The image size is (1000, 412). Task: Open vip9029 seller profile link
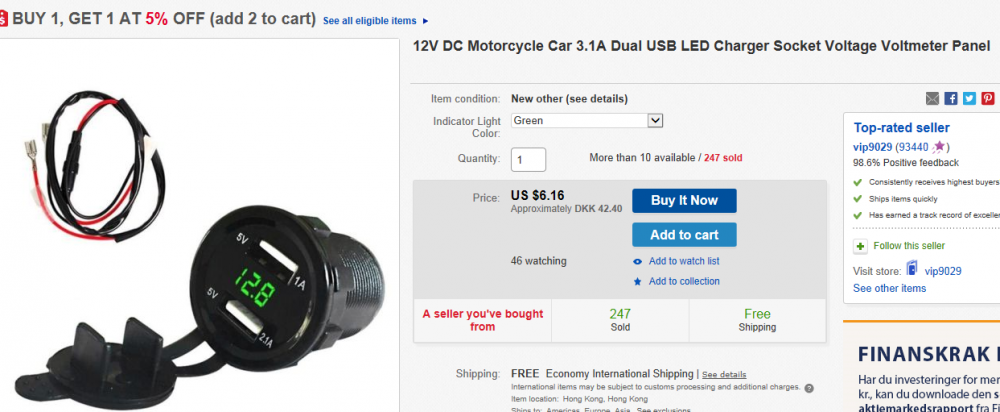coord(872,147)
